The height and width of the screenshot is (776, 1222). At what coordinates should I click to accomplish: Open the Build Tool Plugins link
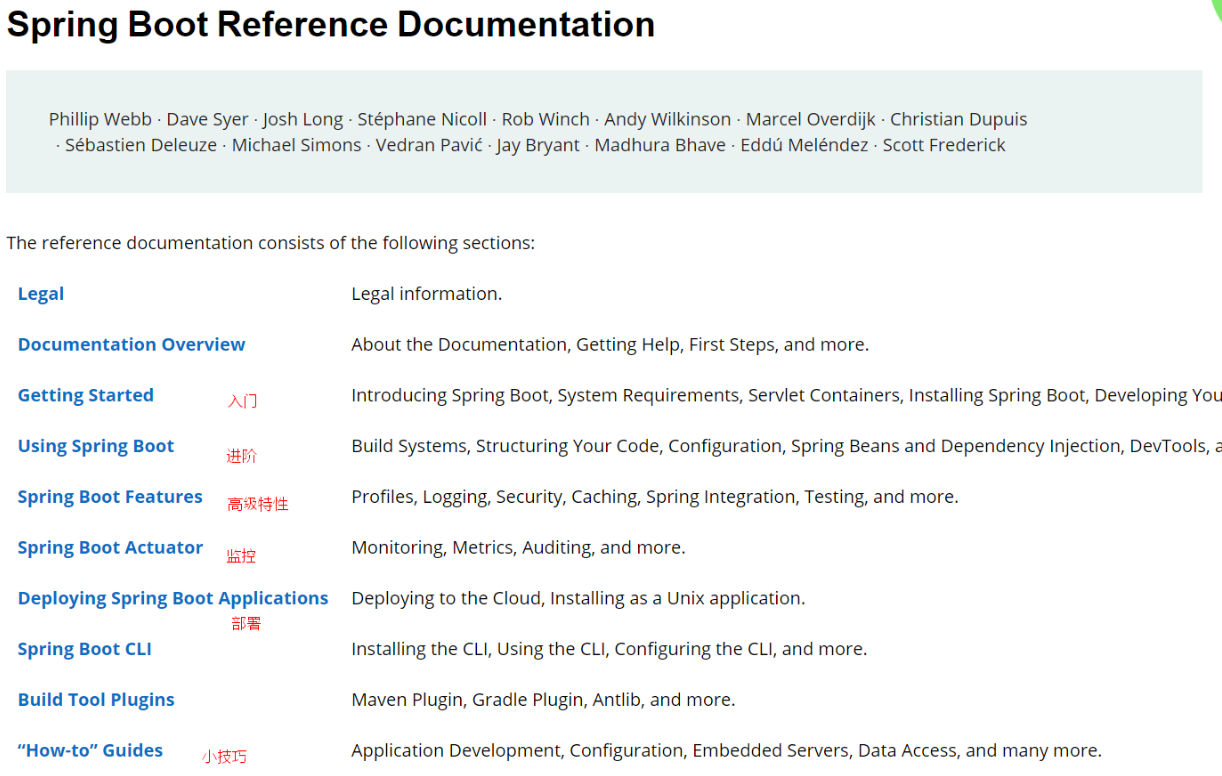[x=96, y=700]
